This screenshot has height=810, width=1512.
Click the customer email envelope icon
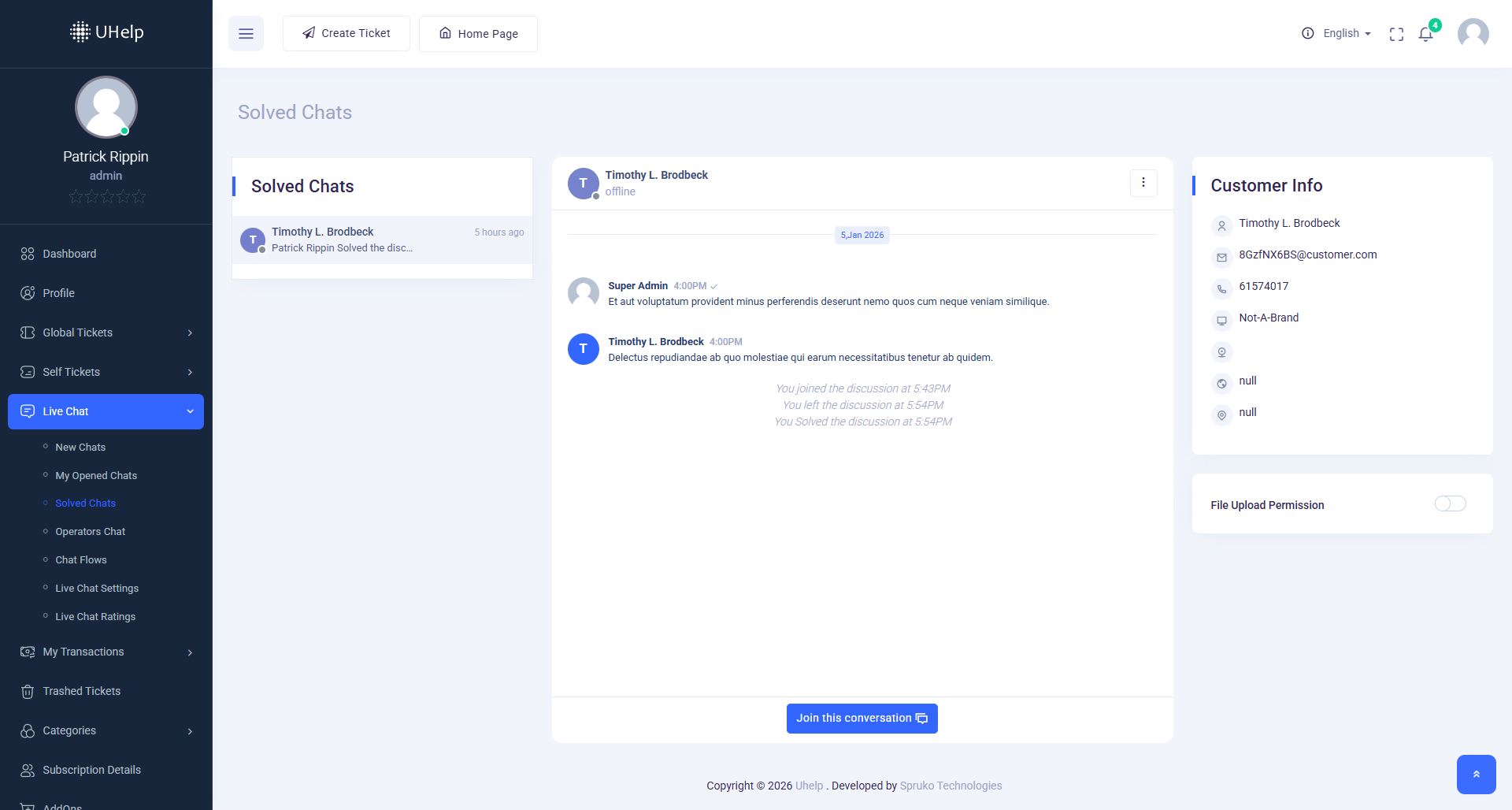1221,257
